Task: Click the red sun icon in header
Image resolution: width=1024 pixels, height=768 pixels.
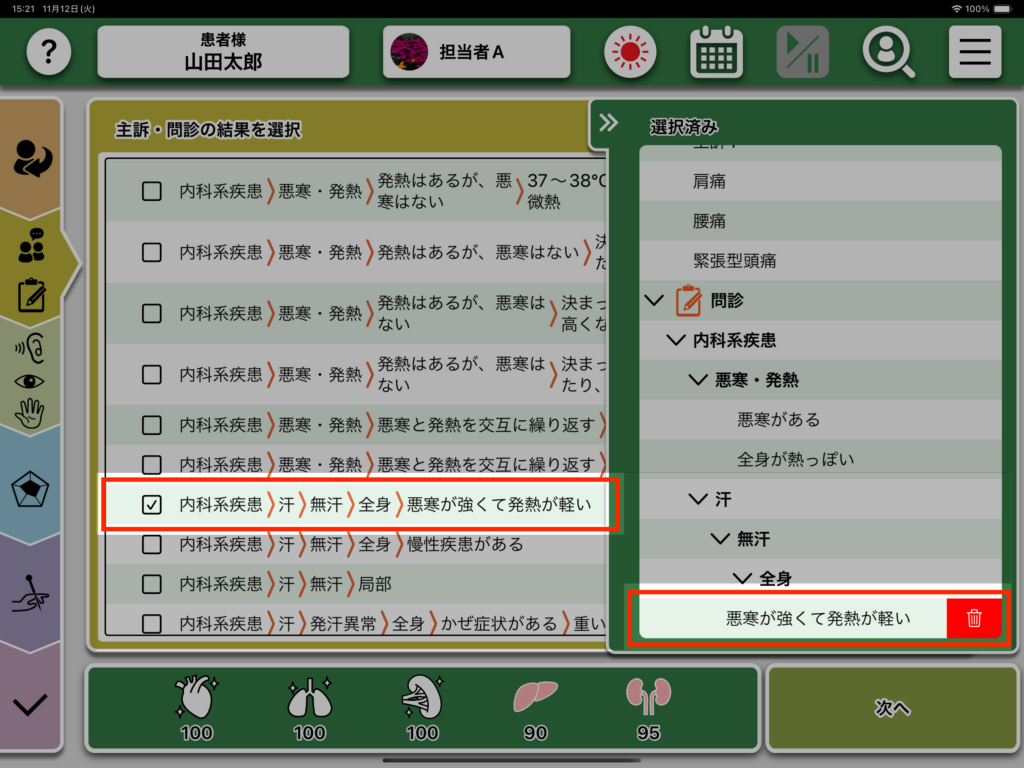Action: (x=630, y=51)
